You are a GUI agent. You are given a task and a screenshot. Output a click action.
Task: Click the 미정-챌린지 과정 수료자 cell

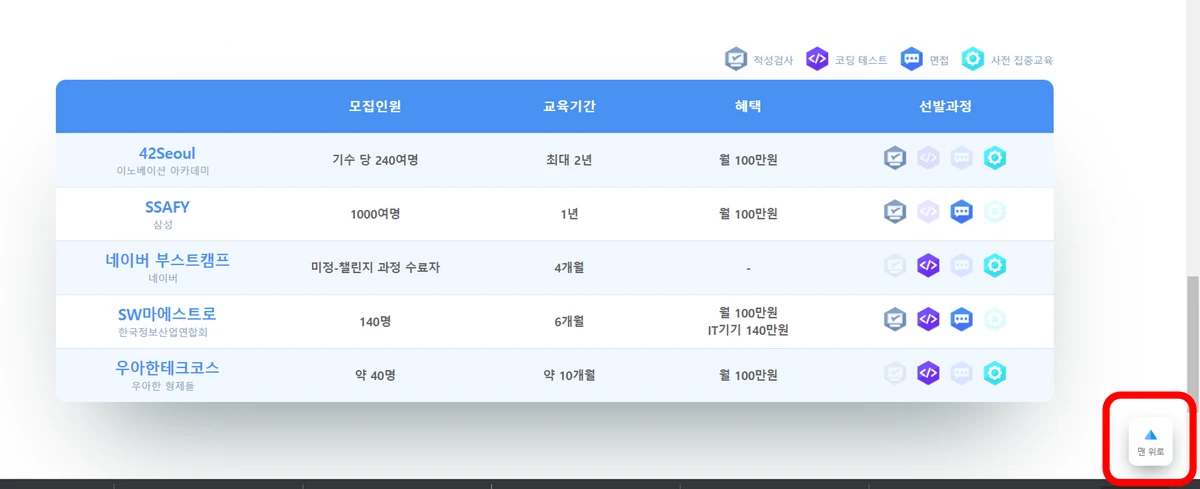375,268
